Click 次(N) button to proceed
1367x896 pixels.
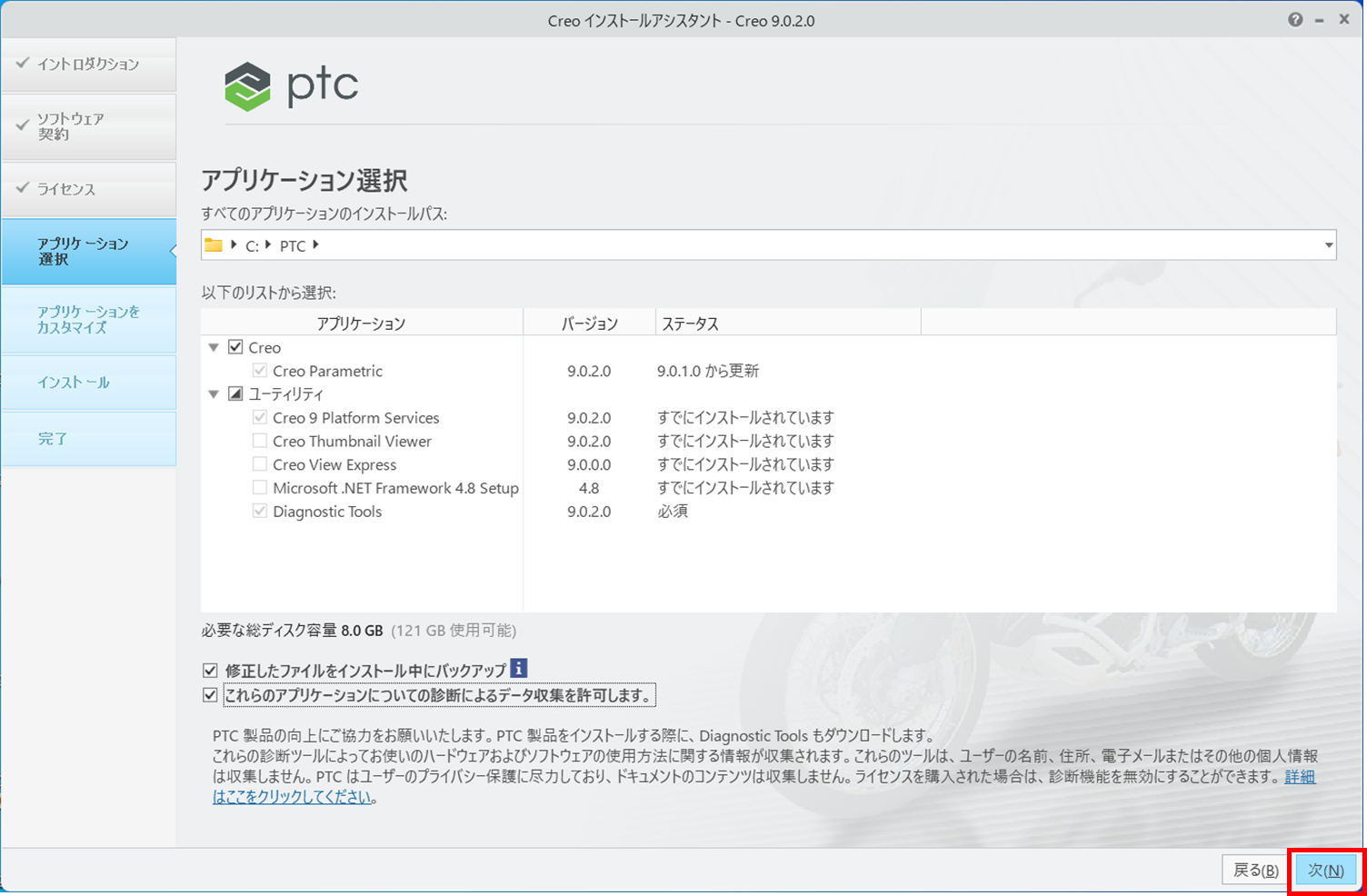(x=1325, y=871)
